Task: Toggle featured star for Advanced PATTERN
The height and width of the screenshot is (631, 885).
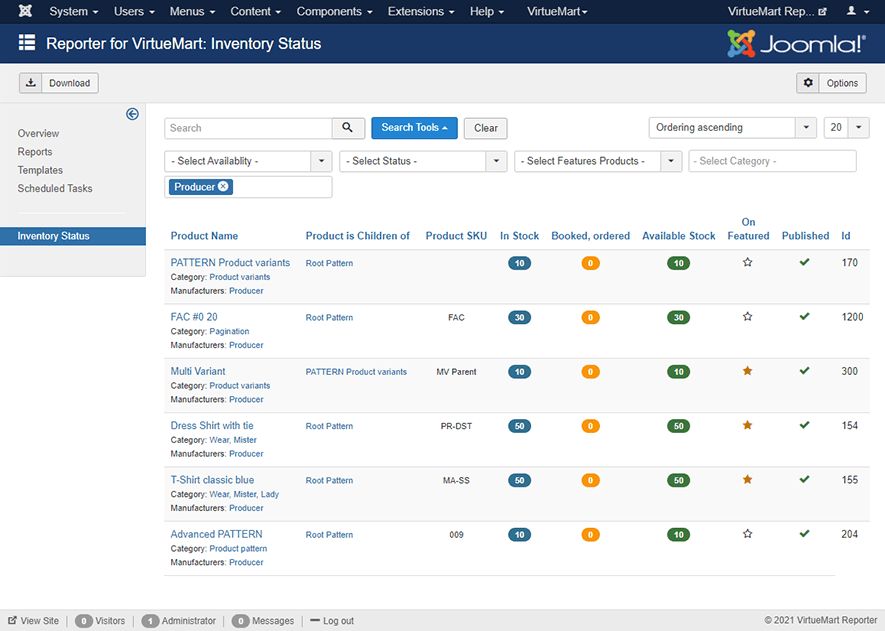Action: (747, 533)
